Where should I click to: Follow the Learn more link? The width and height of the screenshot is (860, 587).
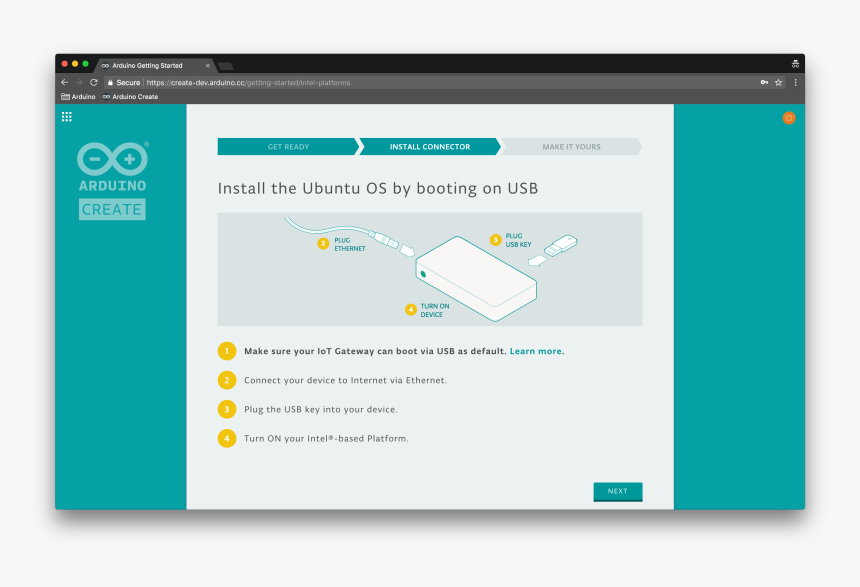tap(536, 351)
